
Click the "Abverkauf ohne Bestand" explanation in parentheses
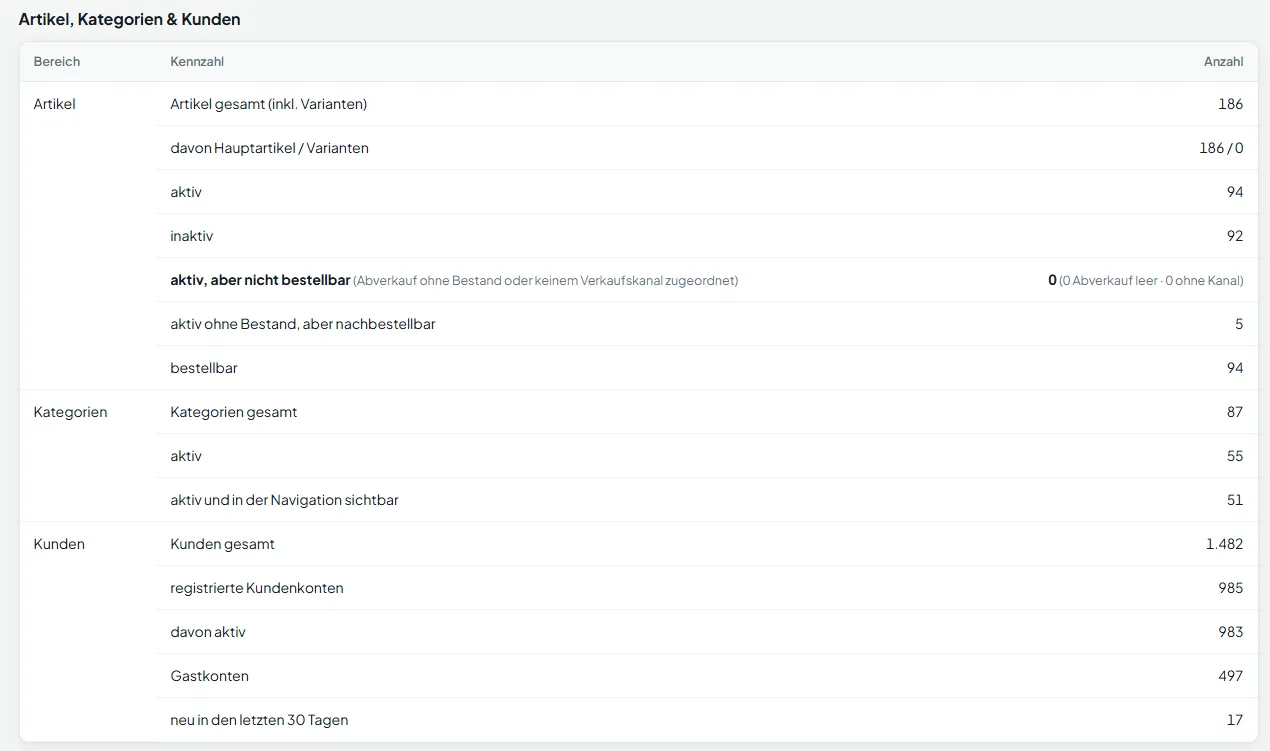coord(546,281)
